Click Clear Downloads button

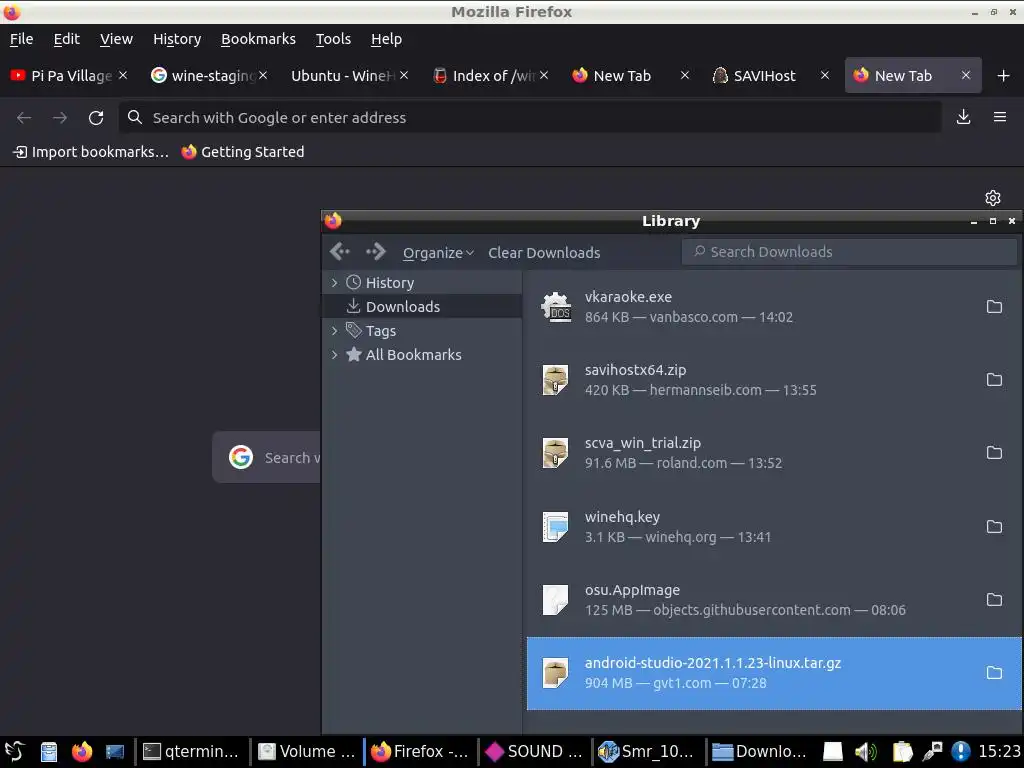click(x=544, y=253)
